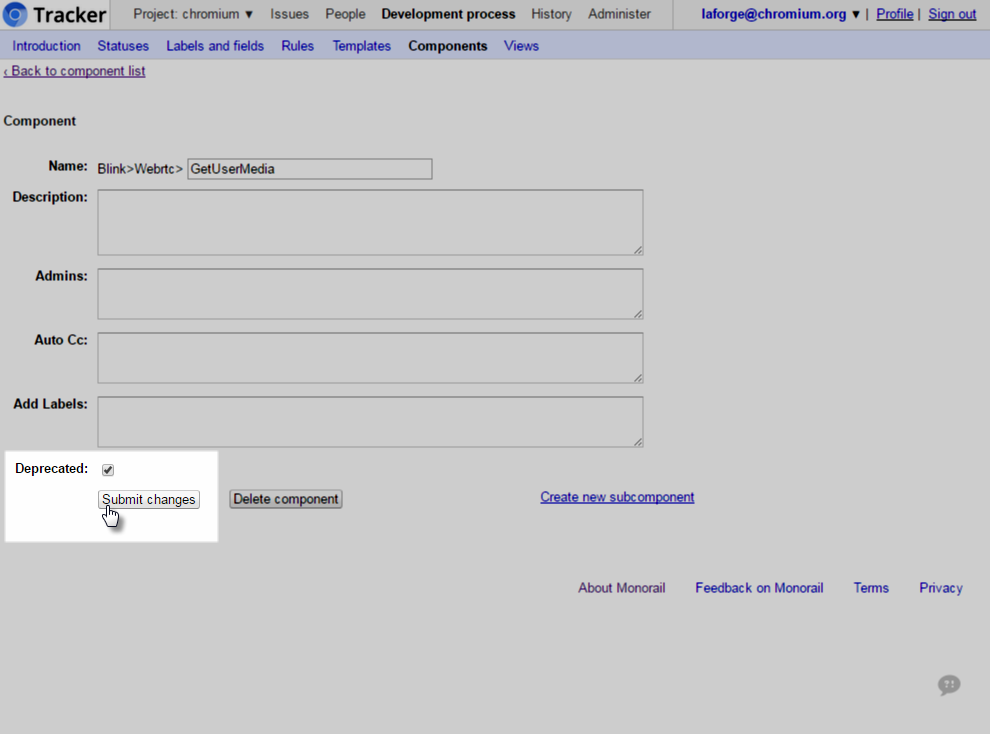The width and height of the screenshot is (990, 734).
Task: Follow the Create new subcomponent link
Action: tap(617, 497)
